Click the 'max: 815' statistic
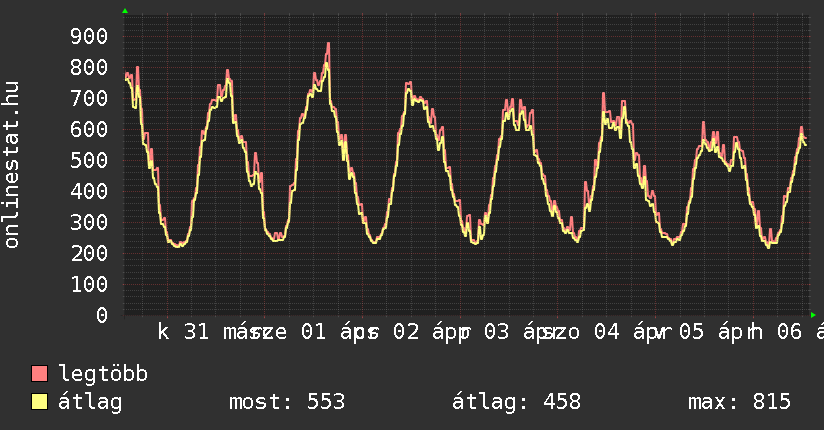The image size is (824, 430). [739, 402]
